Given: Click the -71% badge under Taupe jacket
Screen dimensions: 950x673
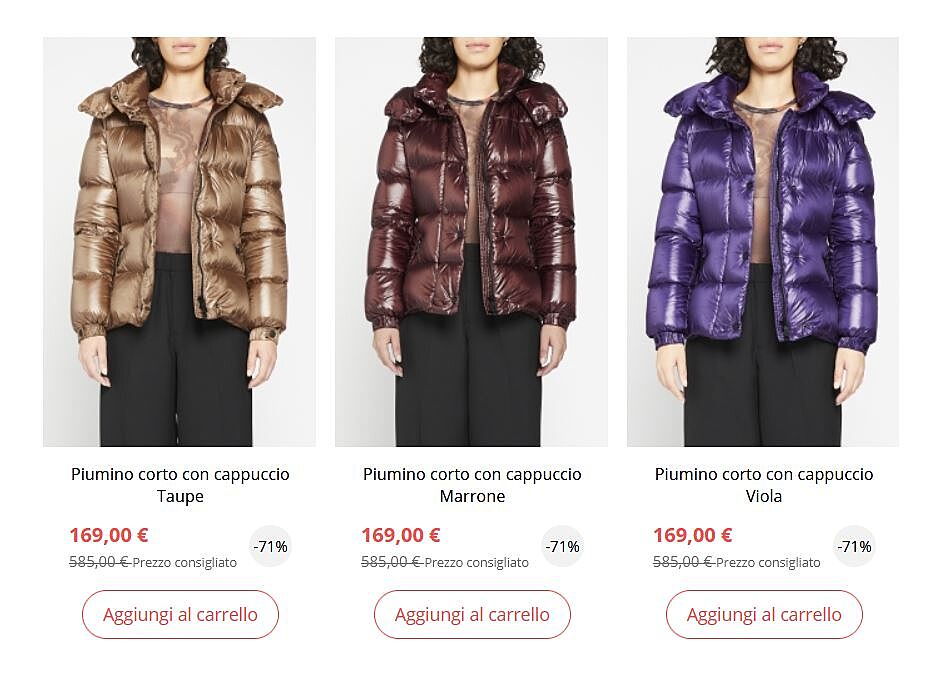Looking at the screenshot, I should [x=270, y=546].
